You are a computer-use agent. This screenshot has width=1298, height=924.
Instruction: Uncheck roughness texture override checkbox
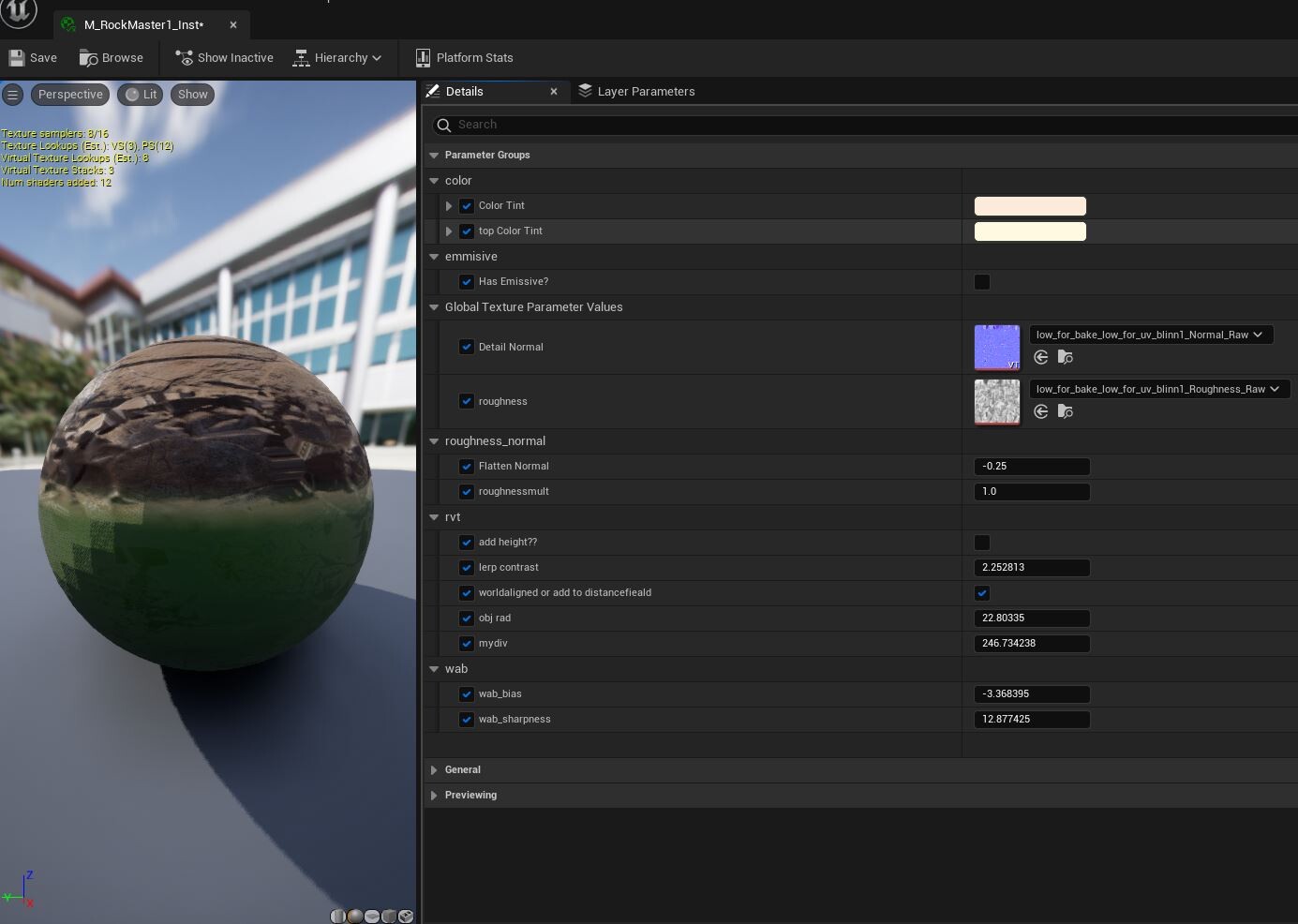pos(467,401)
